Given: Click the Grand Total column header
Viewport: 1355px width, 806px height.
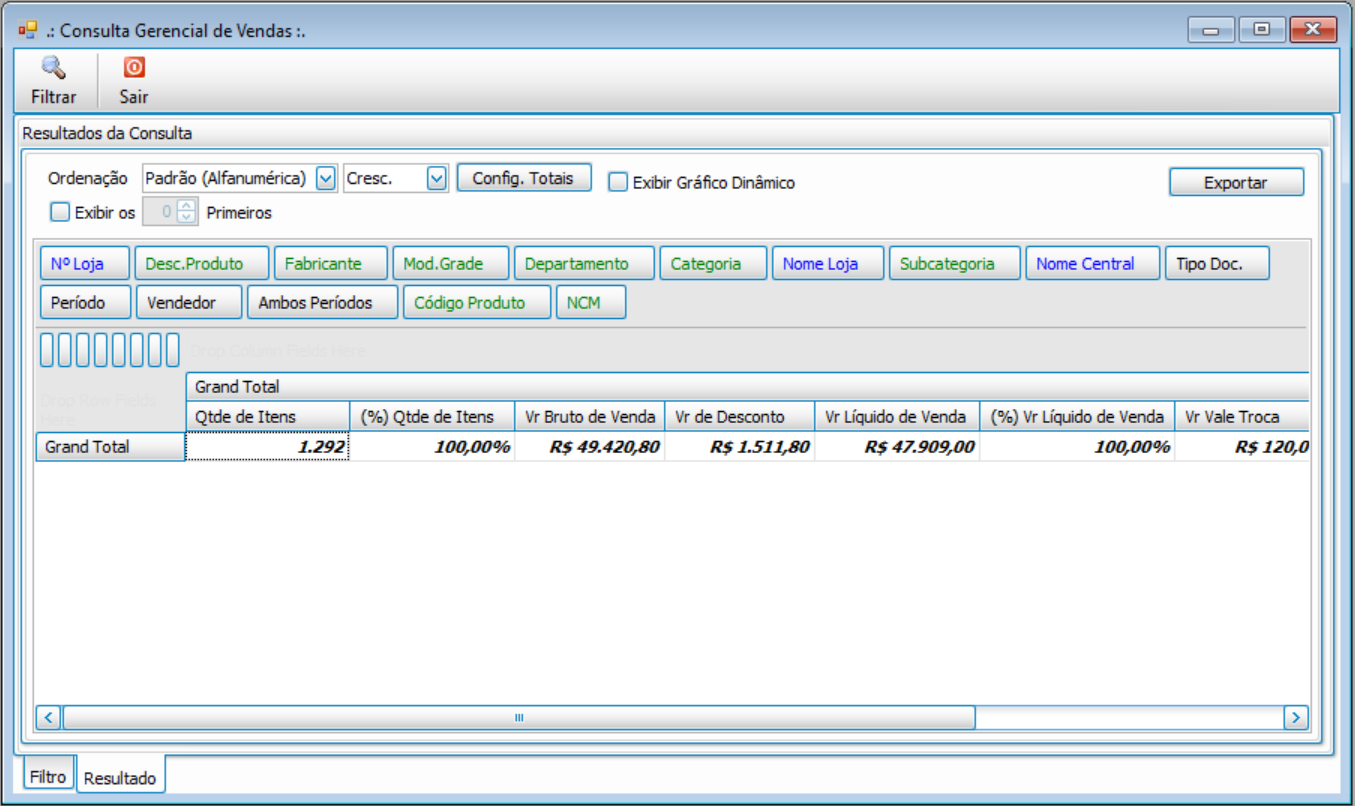Looking at the screenshot, I should coord(747,387).
